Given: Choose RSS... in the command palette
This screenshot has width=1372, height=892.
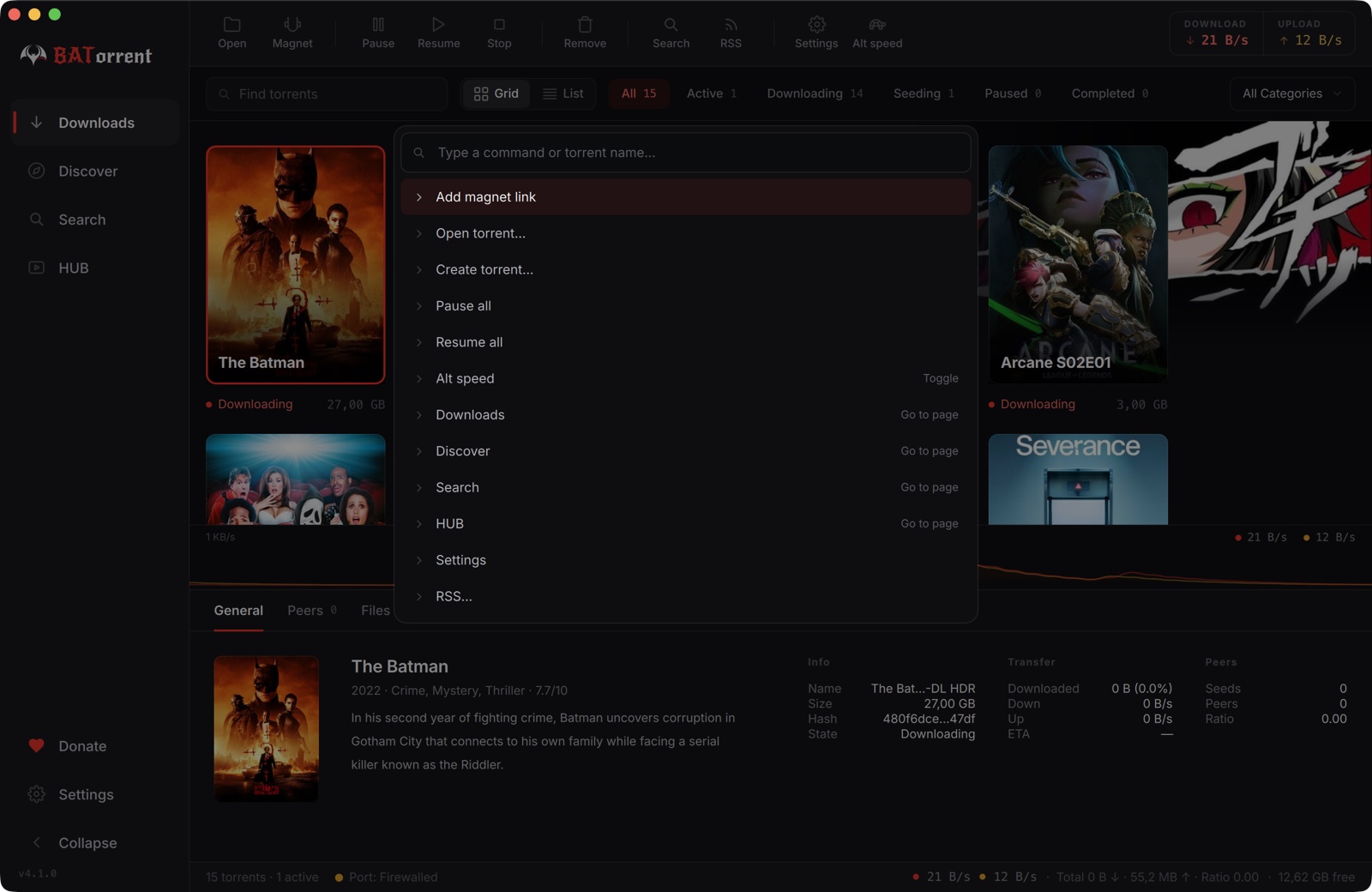Looking at the screenshot, I should (x=686, y=596).
